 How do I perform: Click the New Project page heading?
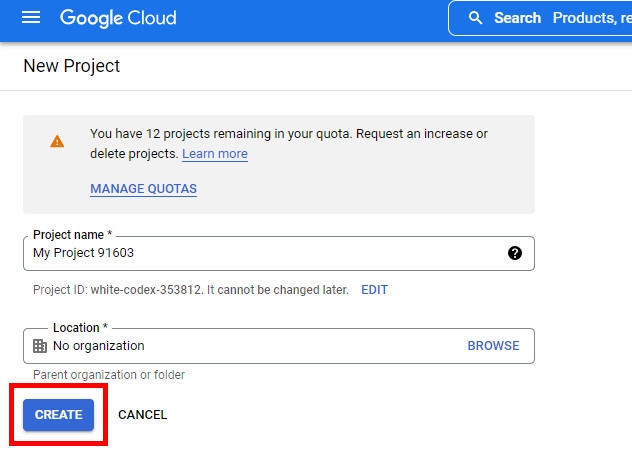coord(72,66)
